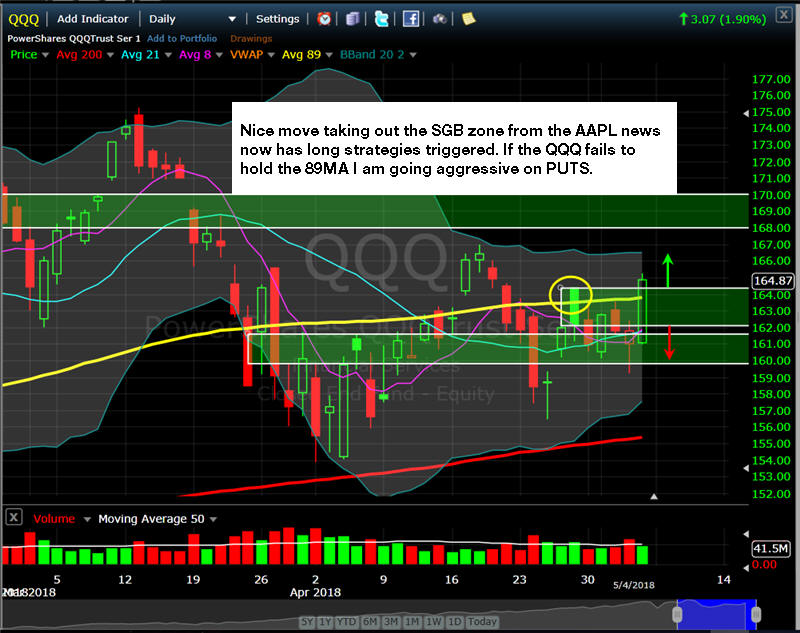Image resolution: width=800 pixels, height=633 pixels.
Task: Open the Daily timeframe dropdown
Action: click(192, 19)
